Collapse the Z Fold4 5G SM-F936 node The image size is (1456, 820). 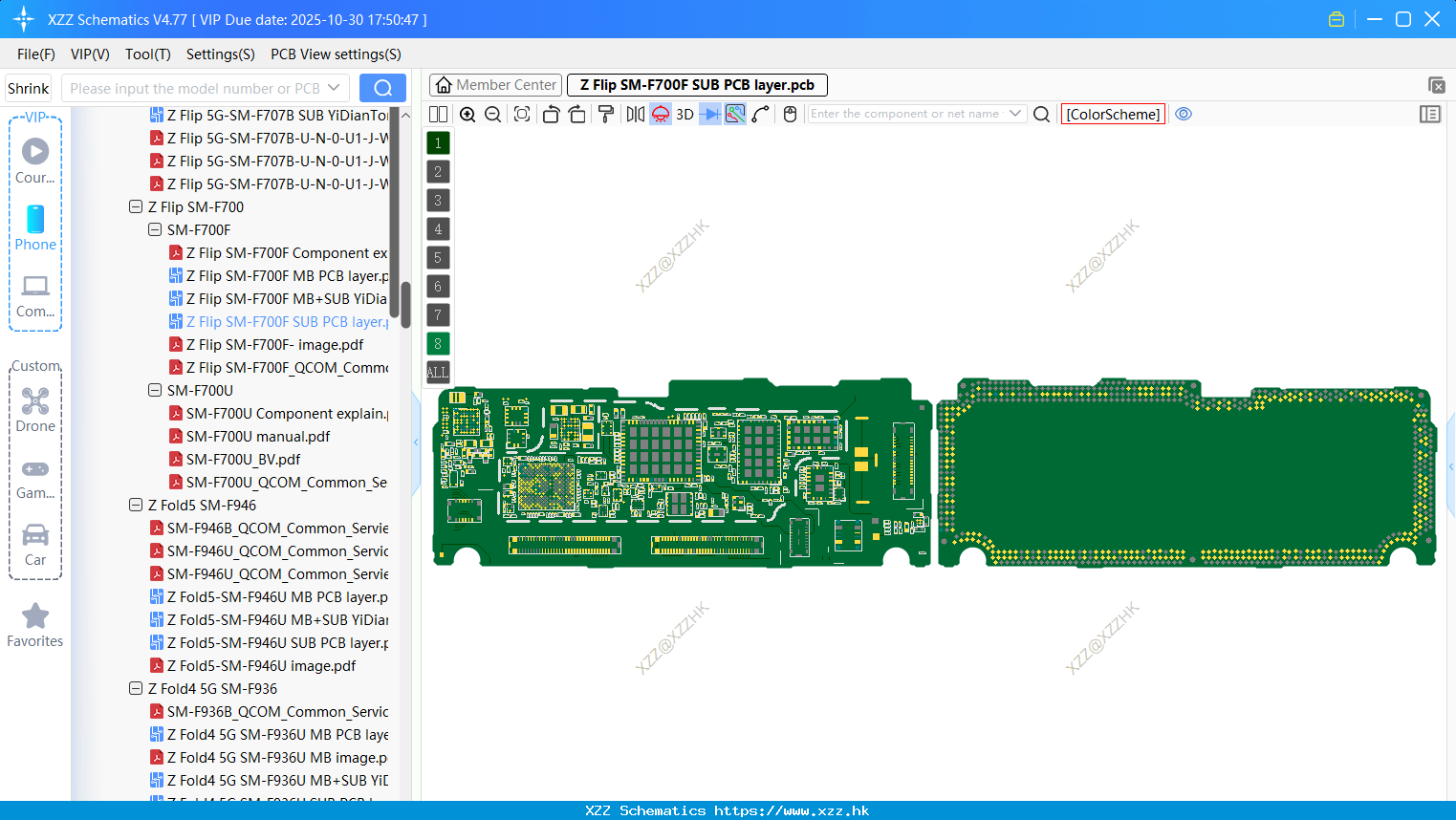(136, 688)
